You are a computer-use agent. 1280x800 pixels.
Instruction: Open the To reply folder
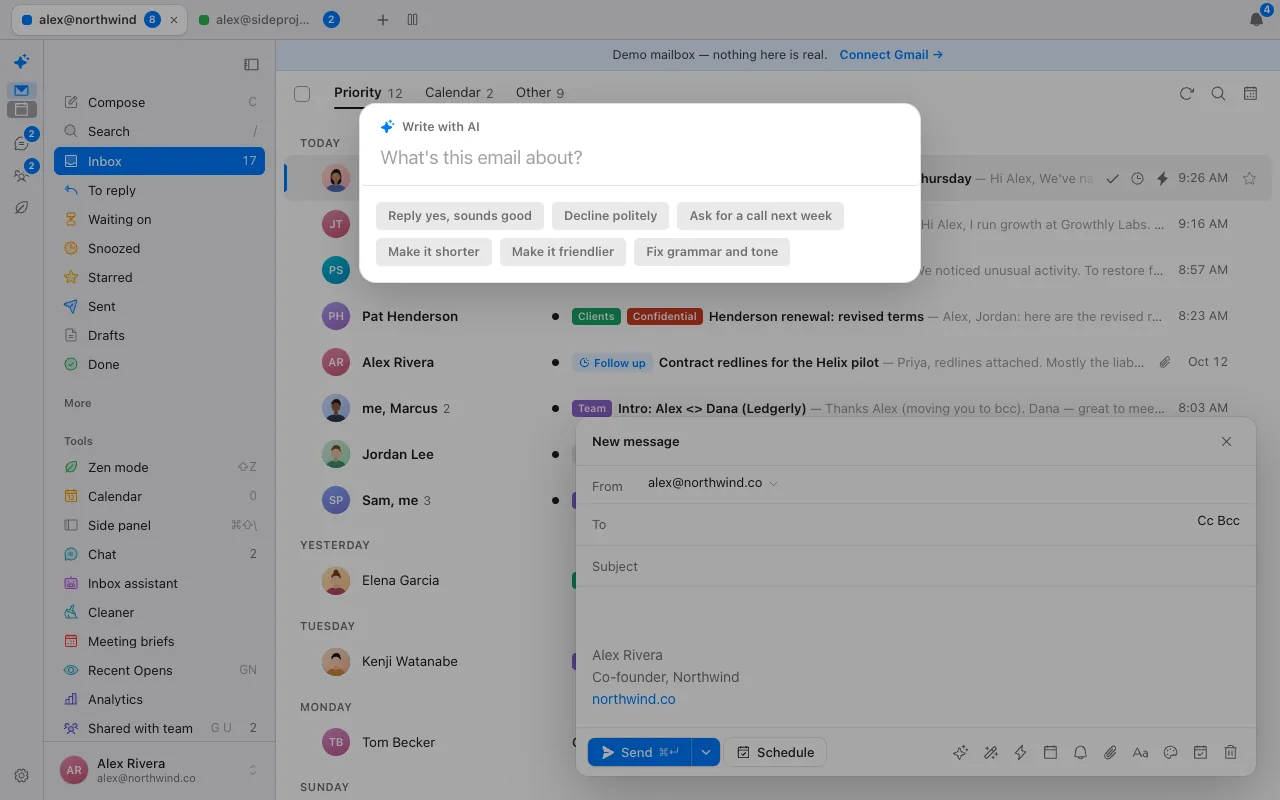[160, 190]
